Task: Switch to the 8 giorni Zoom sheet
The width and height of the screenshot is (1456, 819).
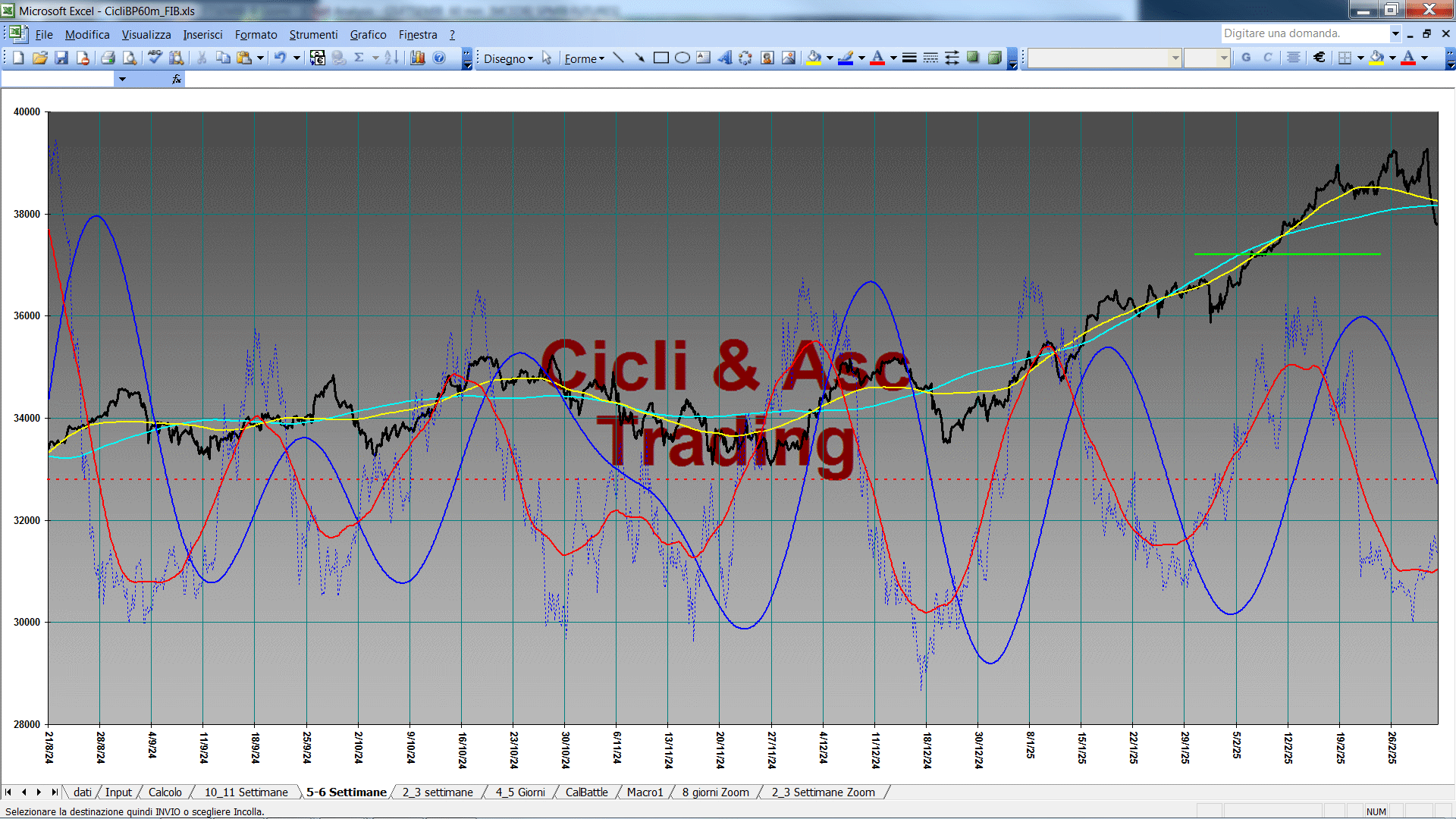Action: [715, 792]
